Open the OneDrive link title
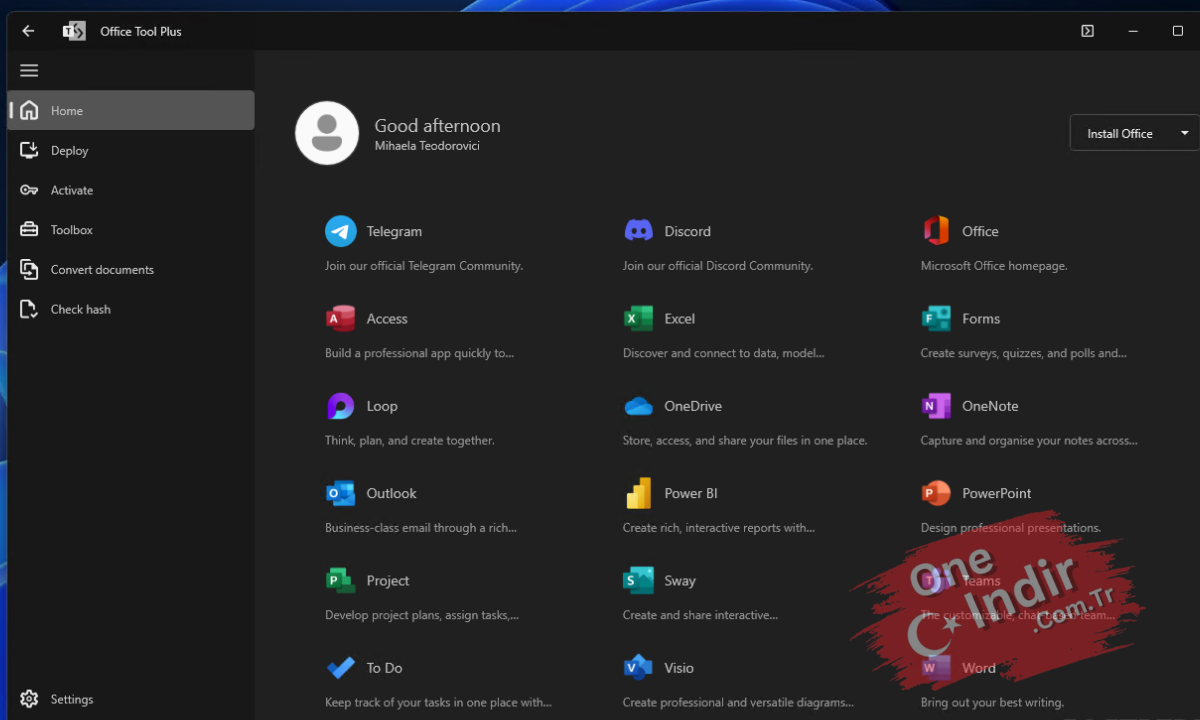This screenshot has height=720, width=1200. (x=693, y=406)
